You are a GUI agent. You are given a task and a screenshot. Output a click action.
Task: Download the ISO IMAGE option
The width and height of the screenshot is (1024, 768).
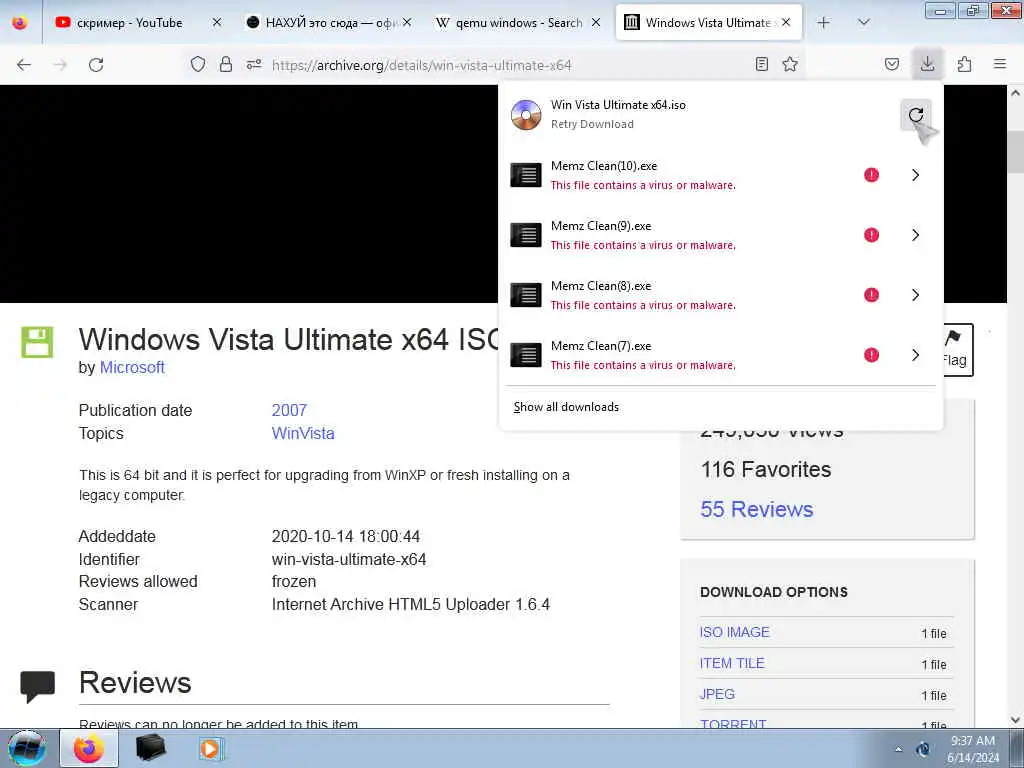[735, 632]
